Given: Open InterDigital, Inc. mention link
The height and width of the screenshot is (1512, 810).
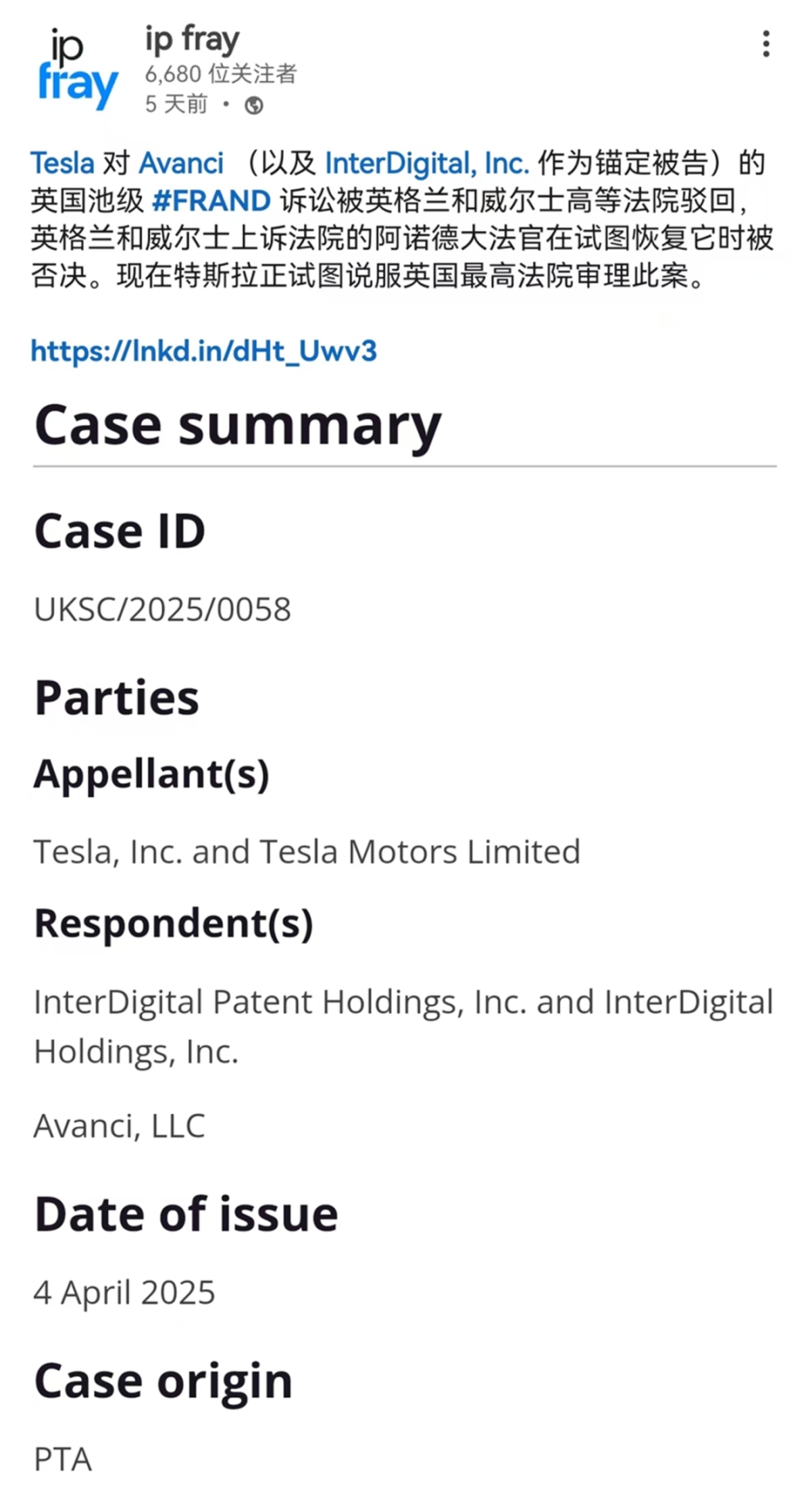Looking at the screenshot, I should click(427, 163).
